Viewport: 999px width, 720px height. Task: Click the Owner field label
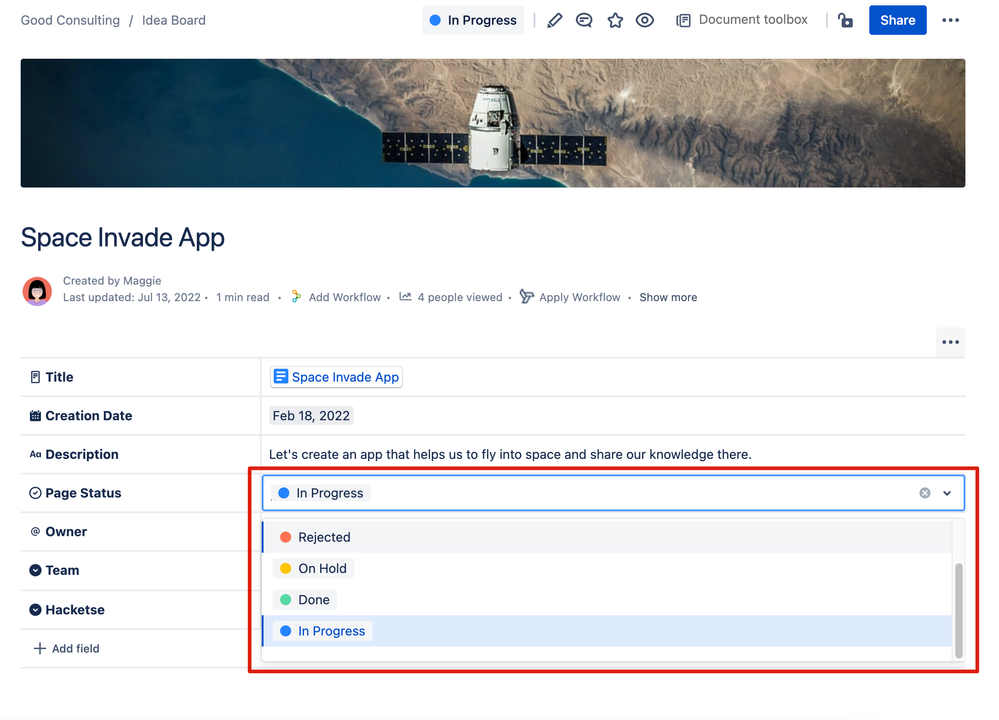point(66,532)
